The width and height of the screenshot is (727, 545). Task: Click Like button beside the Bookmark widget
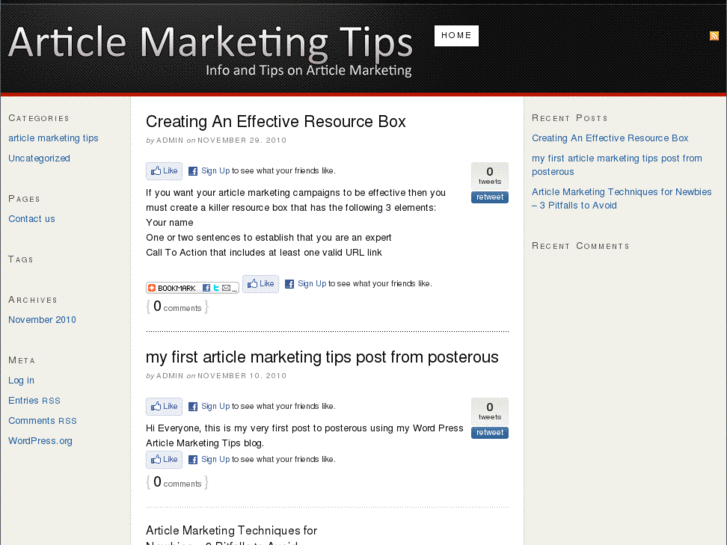pos(261,284)
